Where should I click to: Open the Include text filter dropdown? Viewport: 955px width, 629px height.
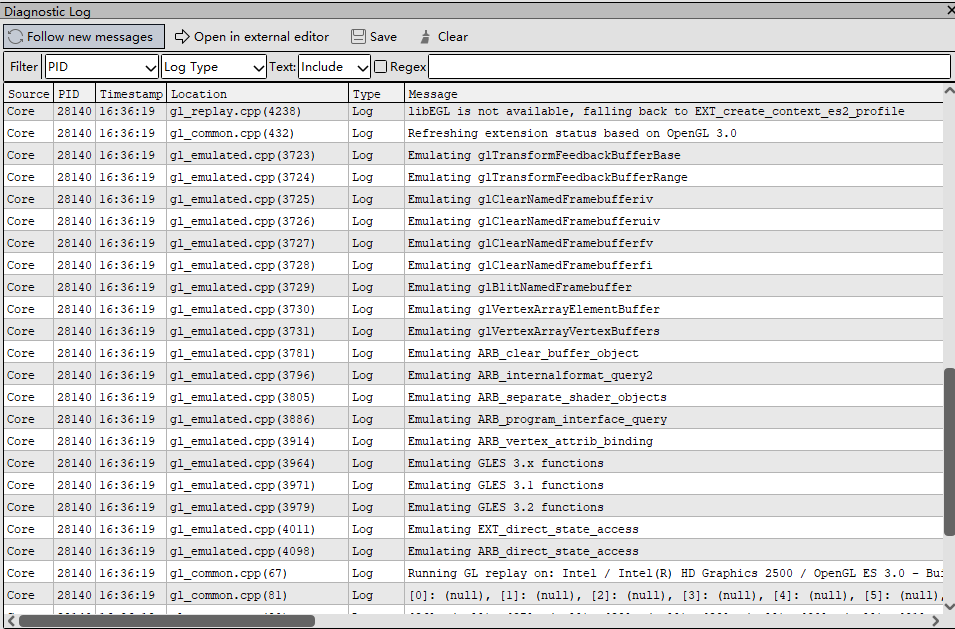coord(334,67)
